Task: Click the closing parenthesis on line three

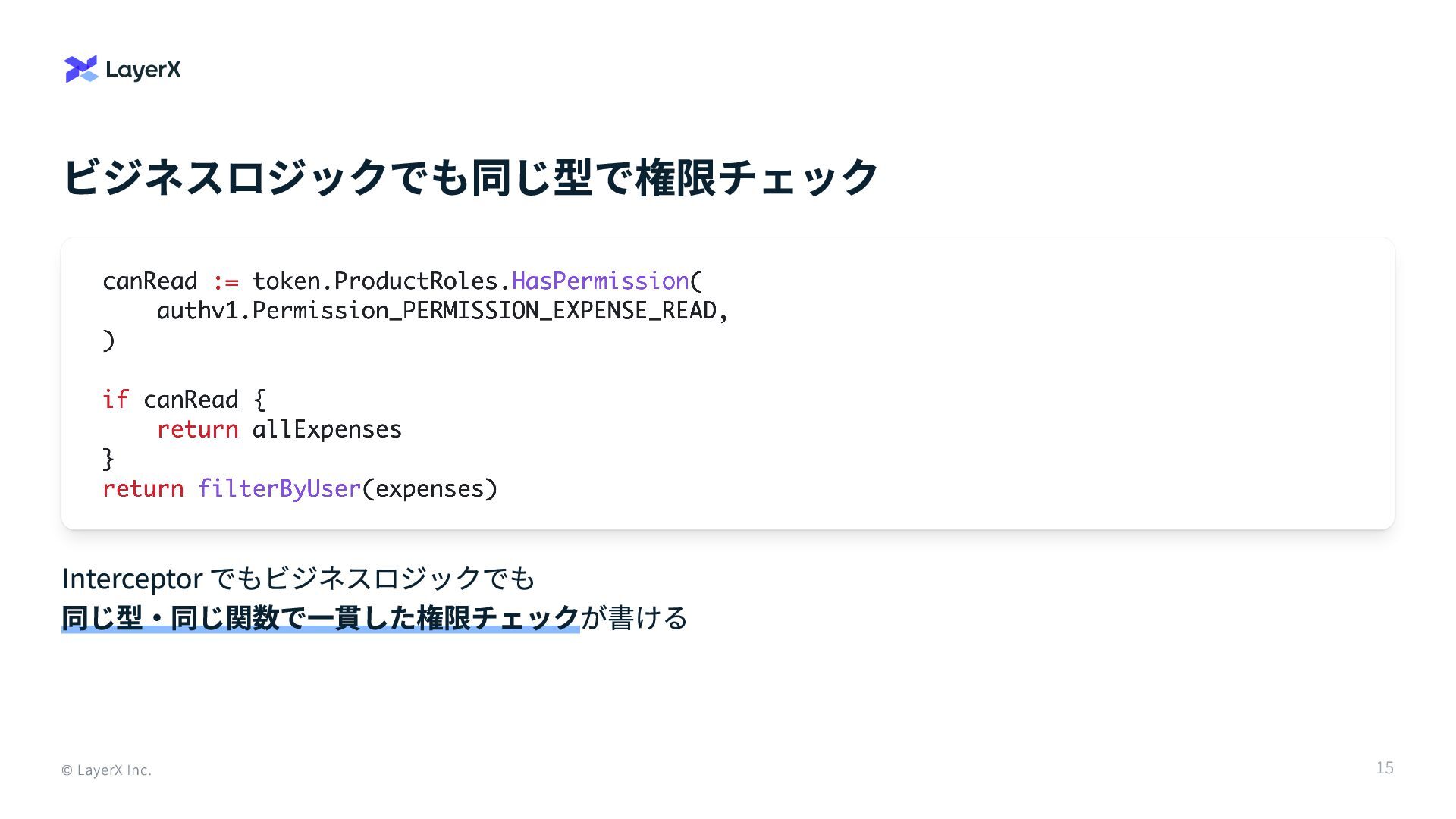Action: click(x=108, y=340)
